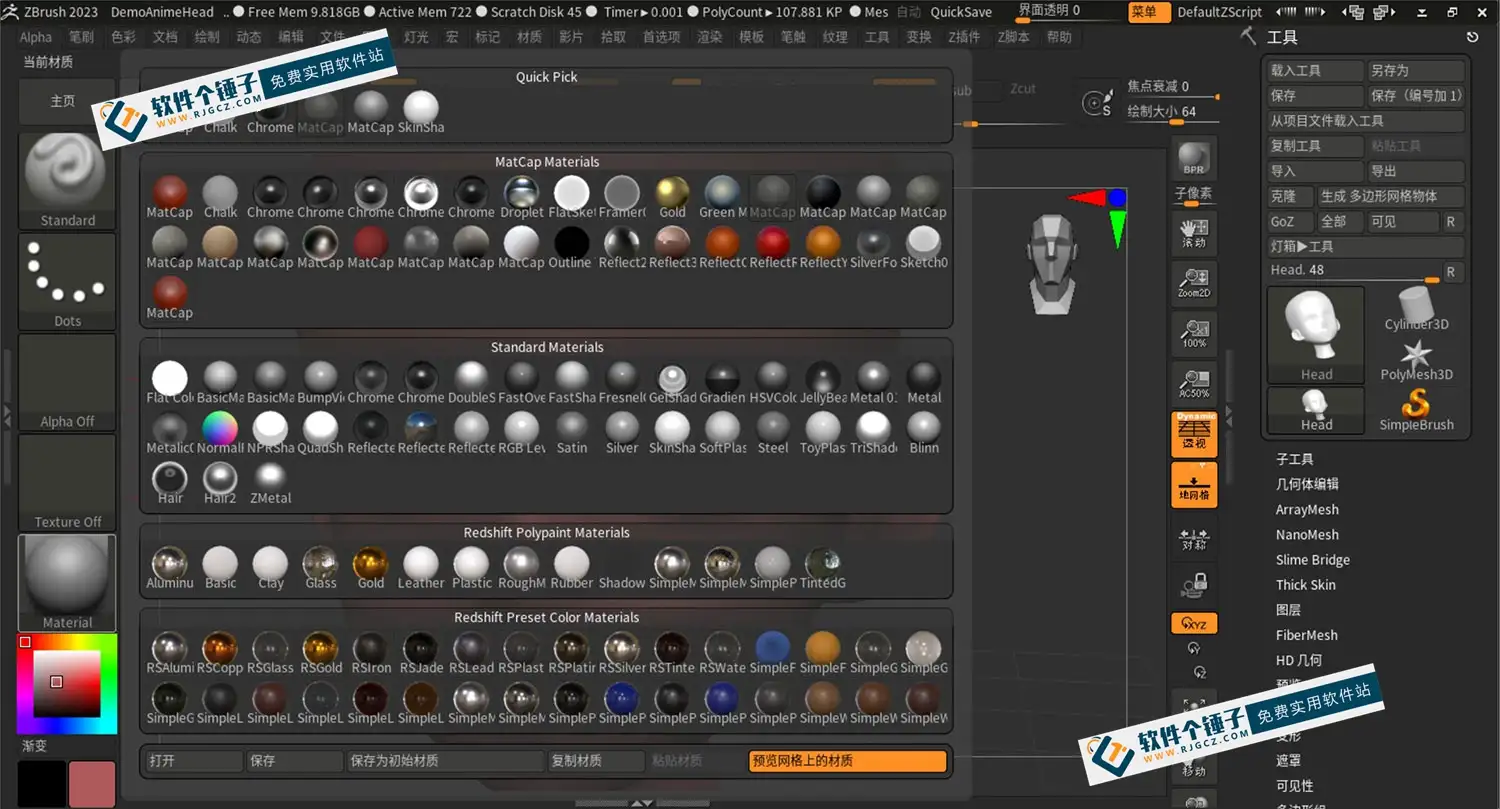Click the BPR render button
This screenshot has width=1500, height=809.
pos(1194,159)
